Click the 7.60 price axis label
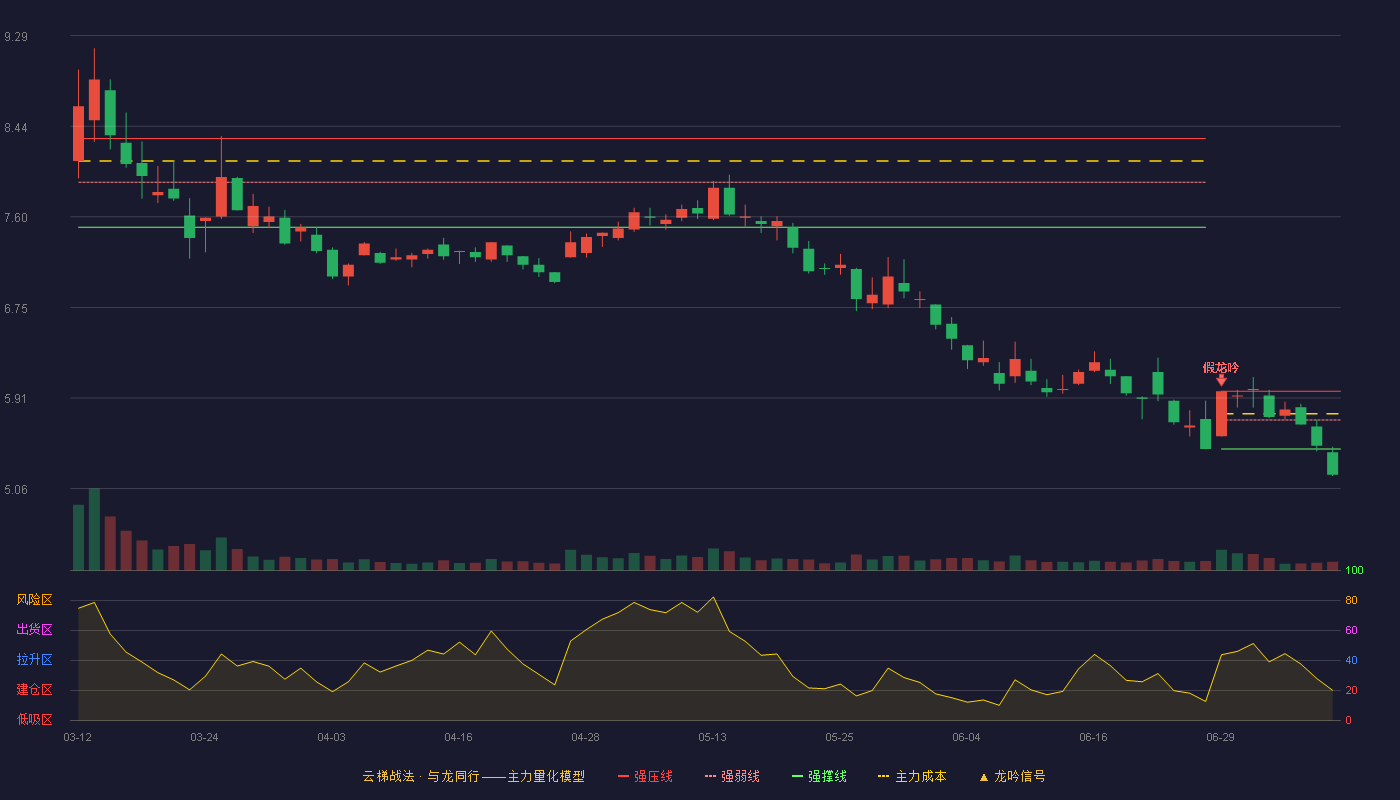This screenshot has width=1400, height=800. [x=16, y=218]
